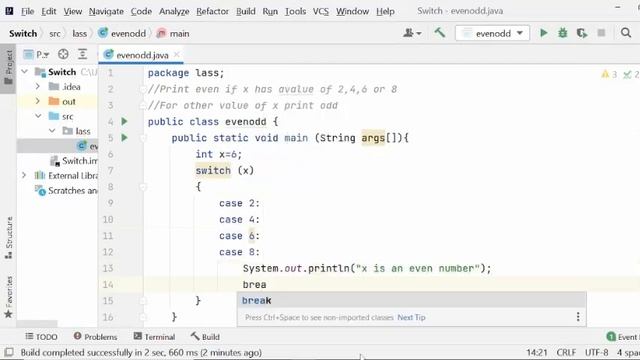Click the warnings indicator in editor corner
This screenshot has height=360, width=640.
609,74
